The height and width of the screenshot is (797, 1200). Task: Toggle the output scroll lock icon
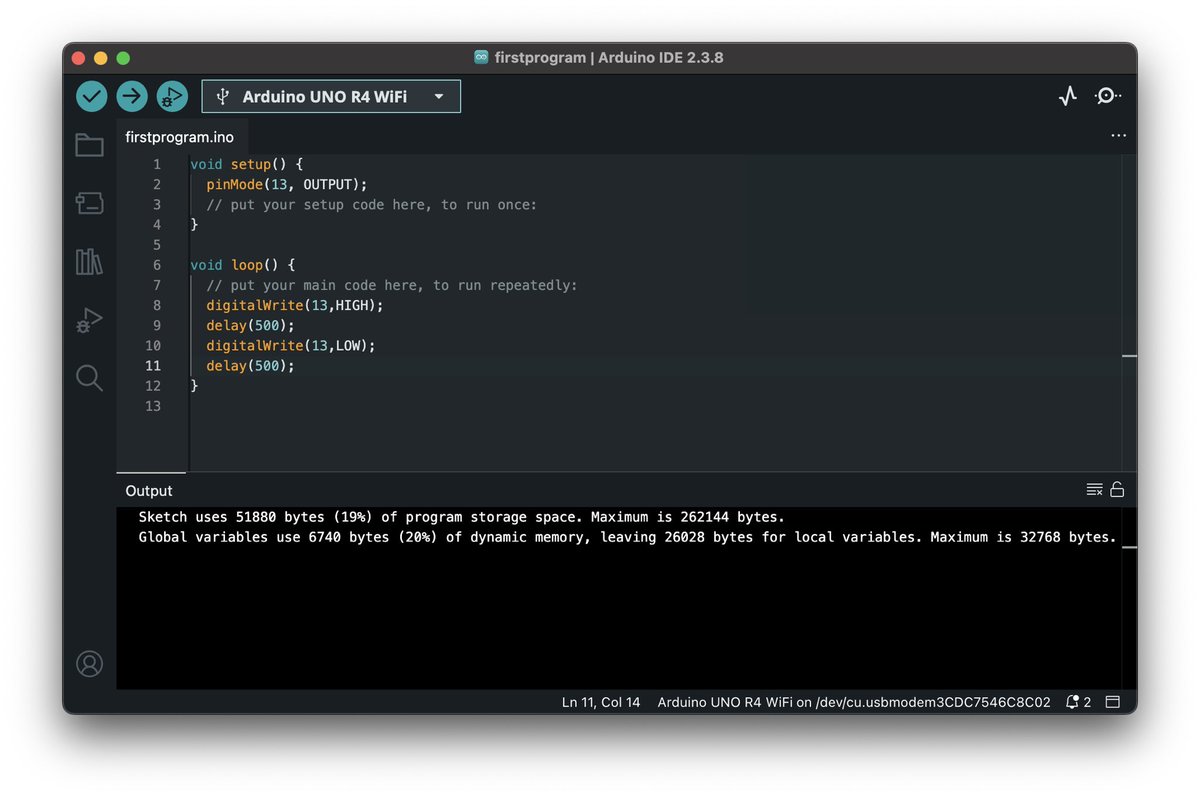(1117, 490)
